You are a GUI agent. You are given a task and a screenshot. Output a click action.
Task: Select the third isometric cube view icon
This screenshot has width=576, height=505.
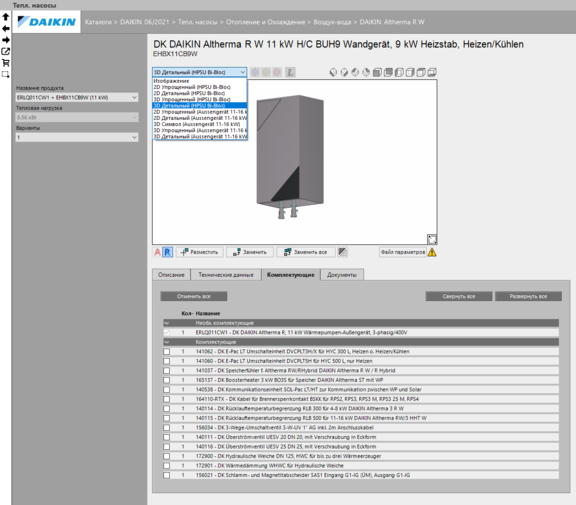pos(355,72)
